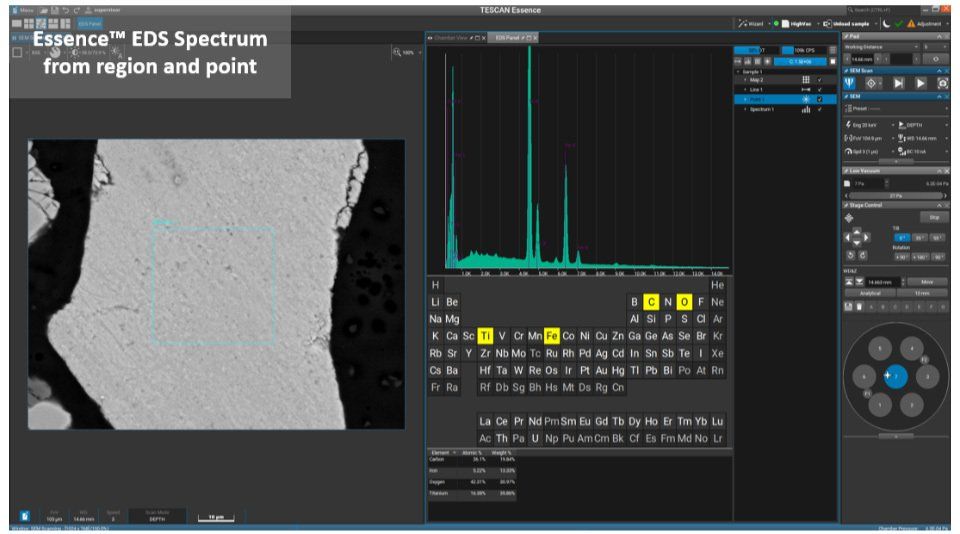Collapse the SEM Scan panel
This screenshot has height=534, width=960.
pos(940,71)
